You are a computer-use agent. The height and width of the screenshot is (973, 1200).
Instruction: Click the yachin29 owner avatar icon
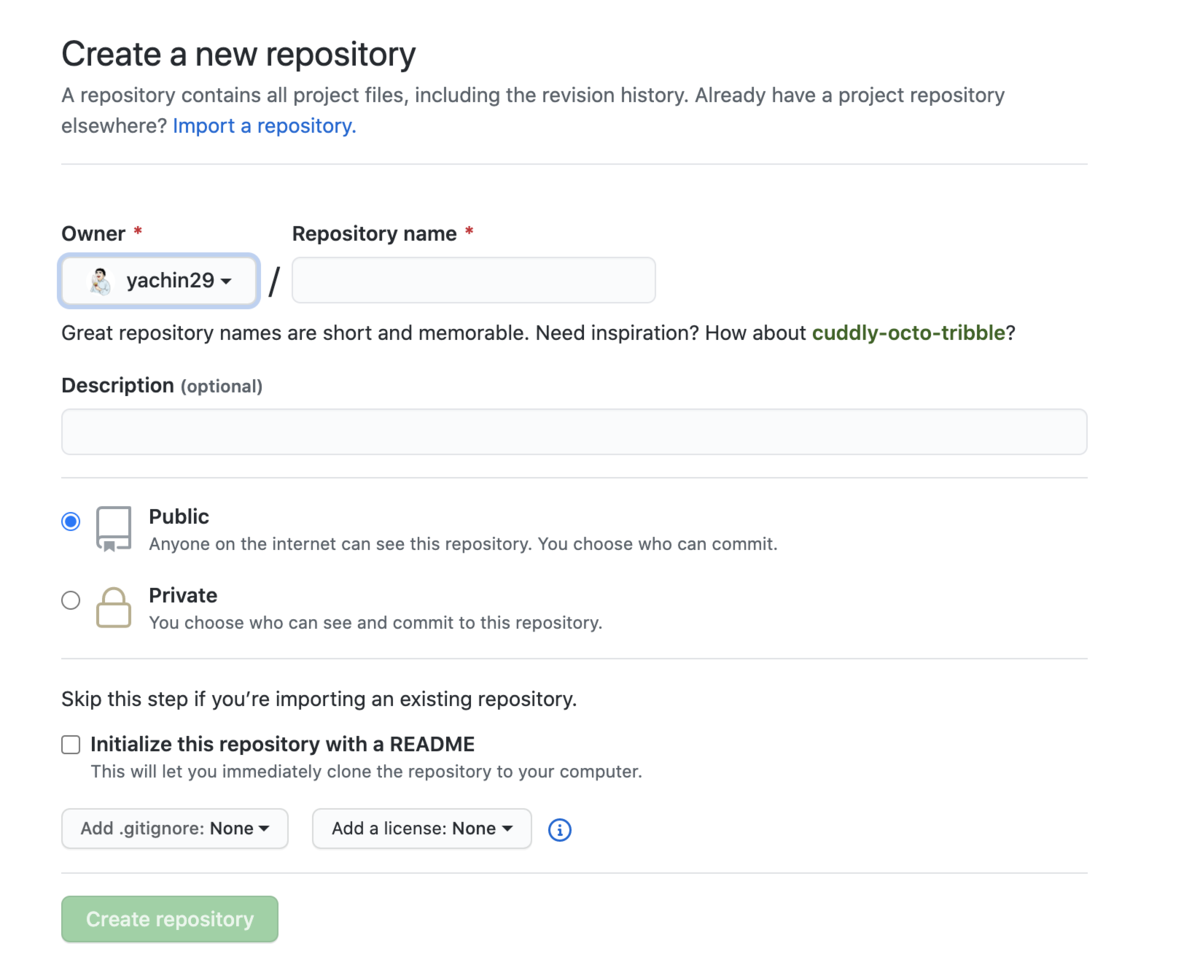(100, 281)
